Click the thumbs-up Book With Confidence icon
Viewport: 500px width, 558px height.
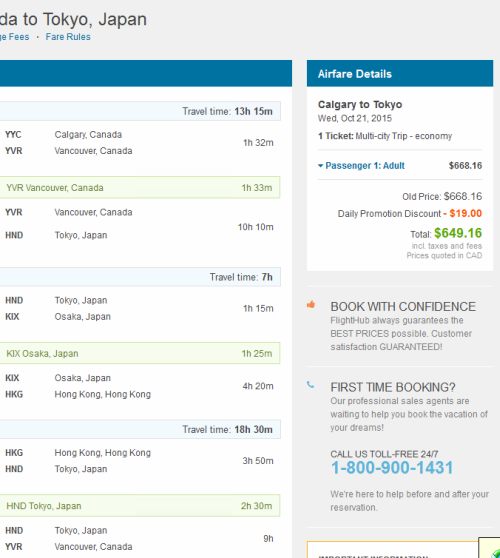coord(311,305)
